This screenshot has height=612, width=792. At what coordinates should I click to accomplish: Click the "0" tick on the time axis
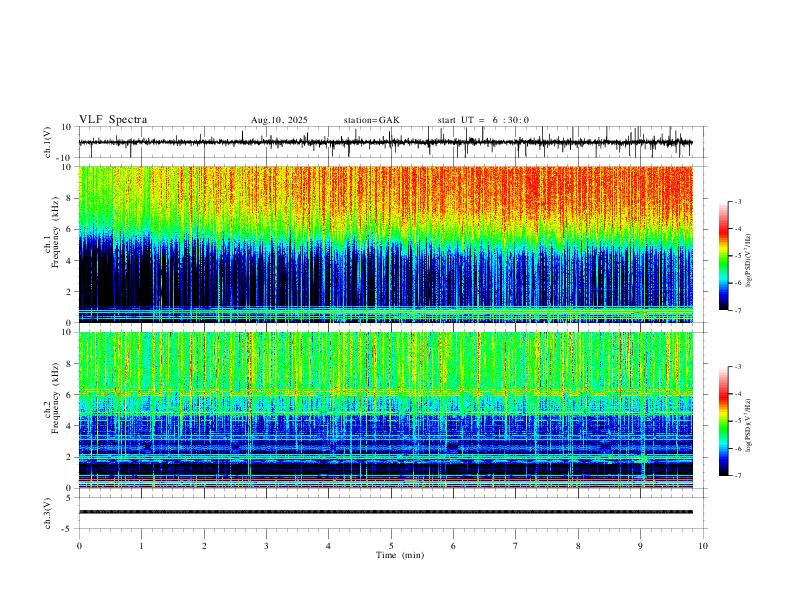(79, 546)
